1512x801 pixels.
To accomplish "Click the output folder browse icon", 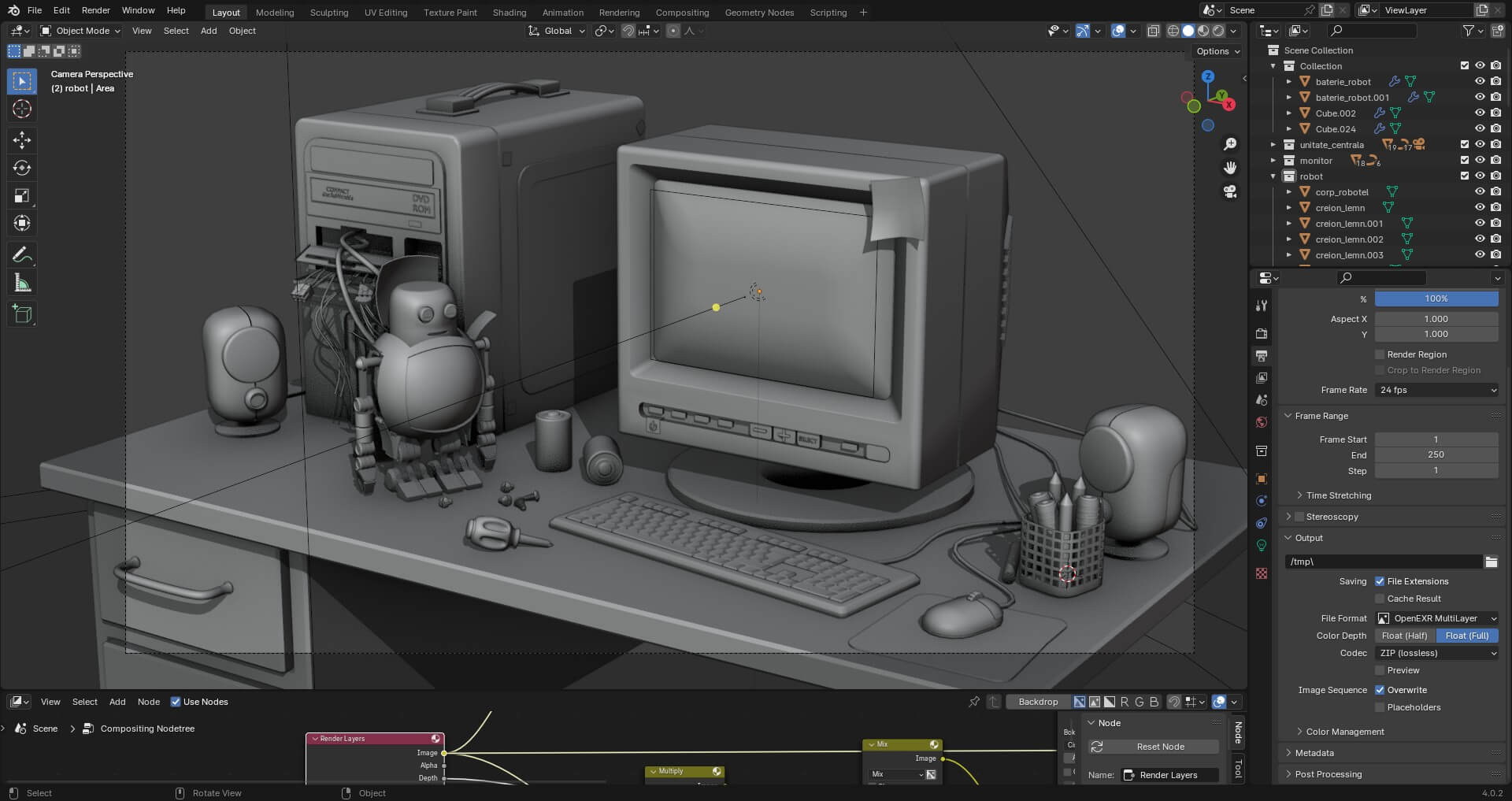I will (x=1491, y=562).
